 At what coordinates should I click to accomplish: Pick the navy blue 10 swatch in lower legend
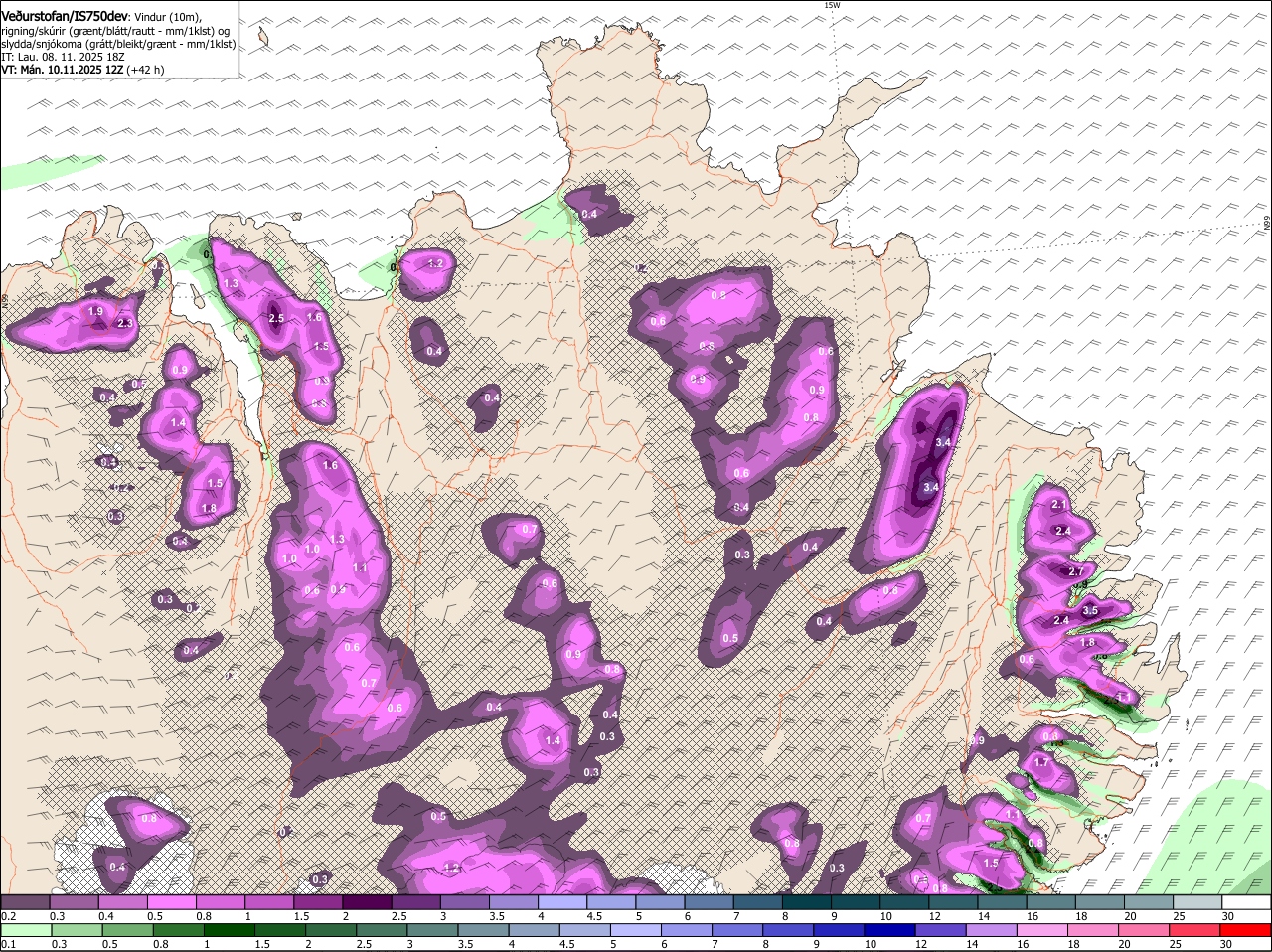click(x=890, y=931)
